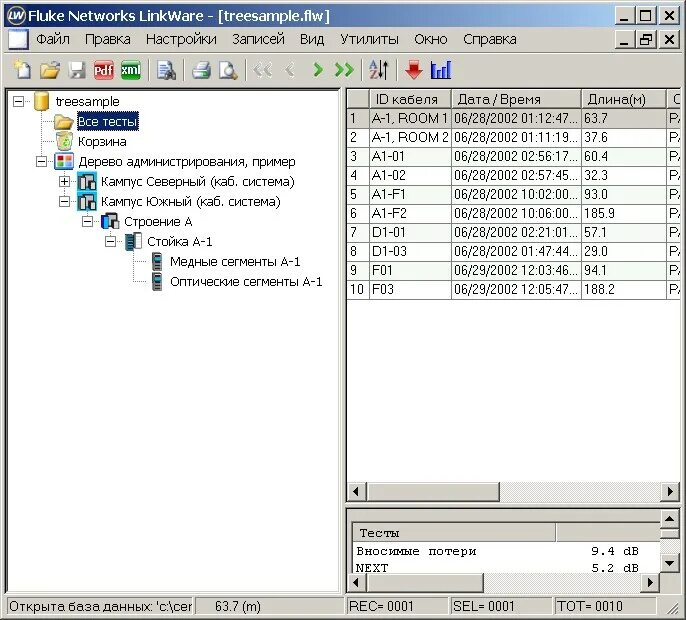Screen dimensions: 686x620
Task: Open the Записей menu
Action: click(x=258, y=39)
